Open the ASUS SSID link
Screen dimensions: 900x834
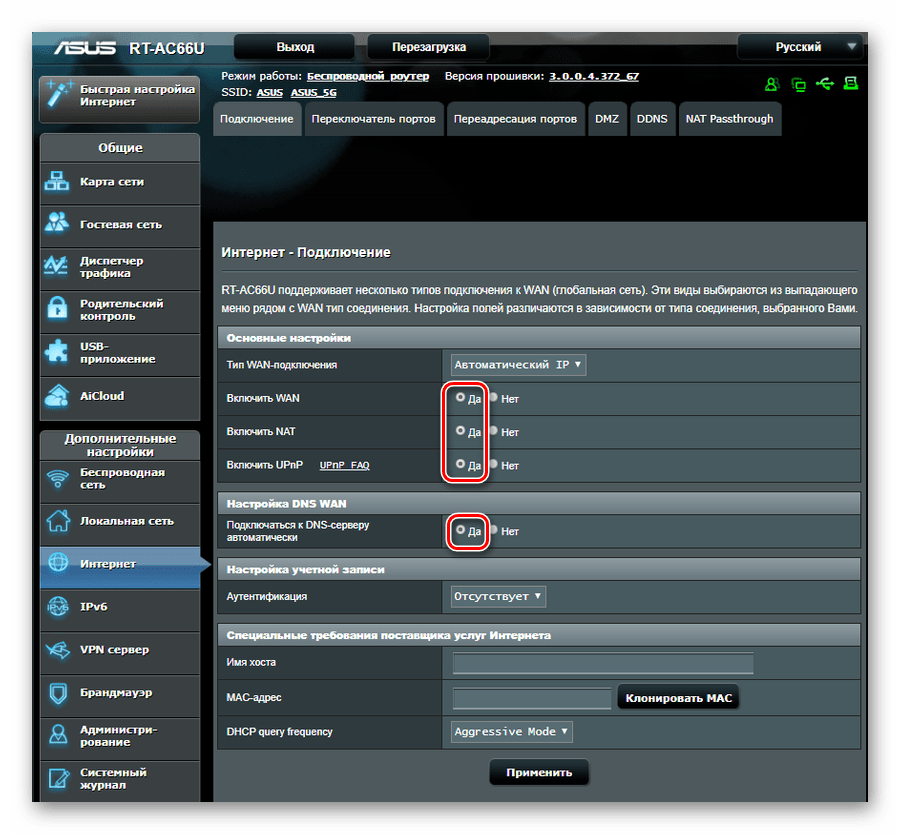(x=270, y=92)
